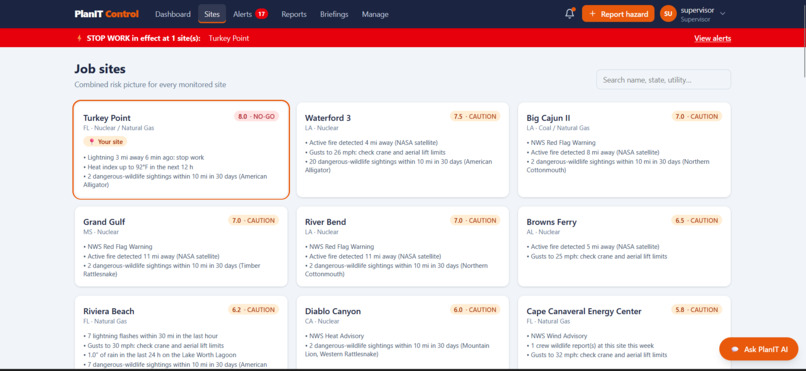806x371 pixels.
Task: Click the chat bubble icon on Ask PlanIT AI
Action: (735, 349)
